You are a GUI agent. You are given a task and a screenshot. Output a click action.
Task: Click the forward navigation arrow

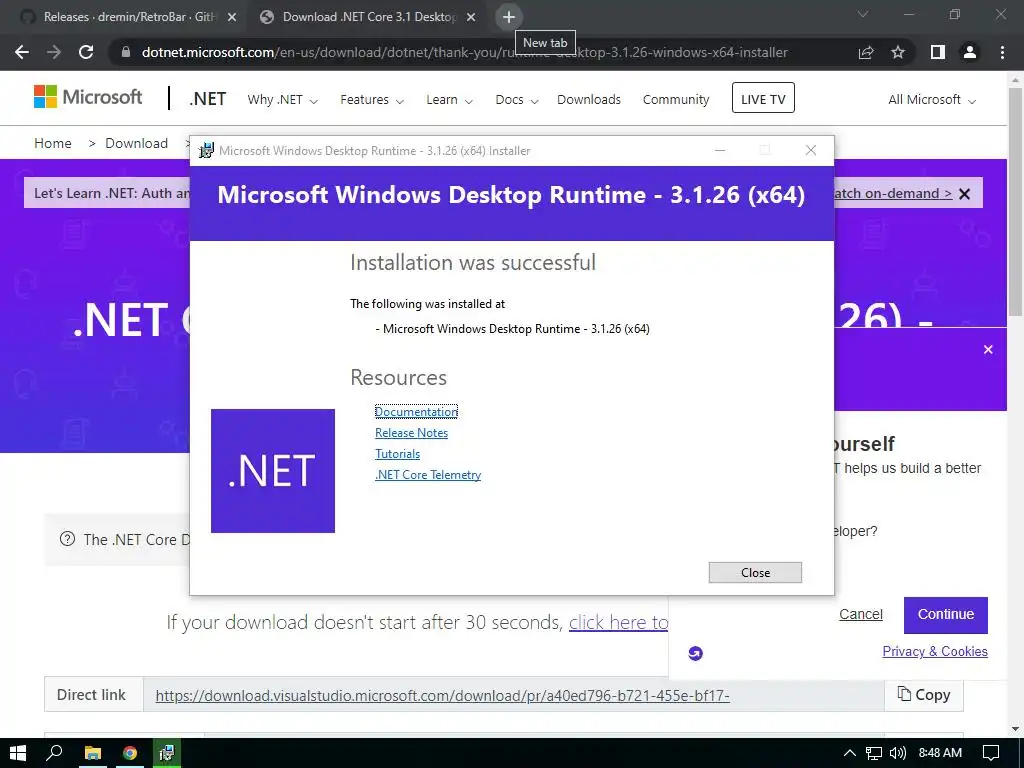coord(54,52)
